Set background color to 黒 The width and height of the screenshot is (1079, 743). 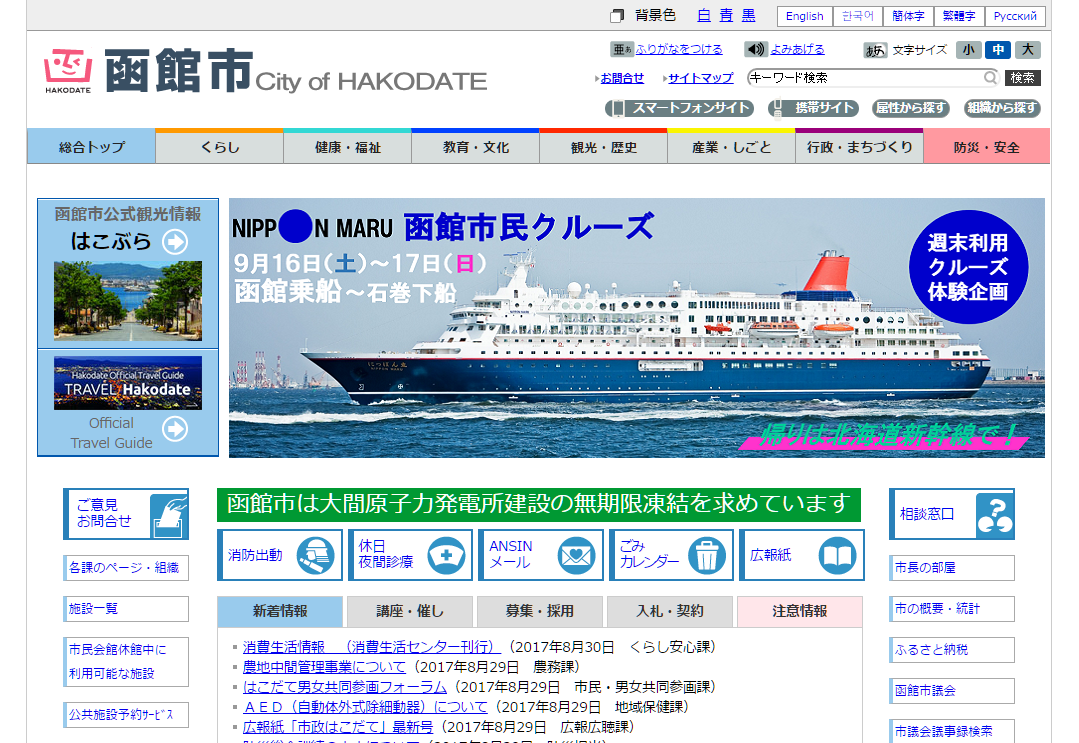(x=749, y=15)
